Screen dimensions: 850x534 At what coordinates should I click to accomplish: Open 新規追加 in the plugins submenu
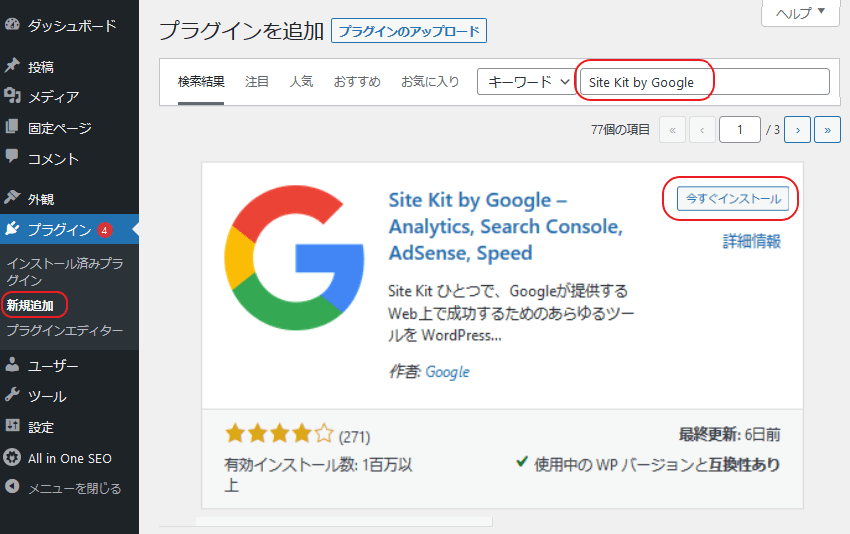[x=30, y=305]
